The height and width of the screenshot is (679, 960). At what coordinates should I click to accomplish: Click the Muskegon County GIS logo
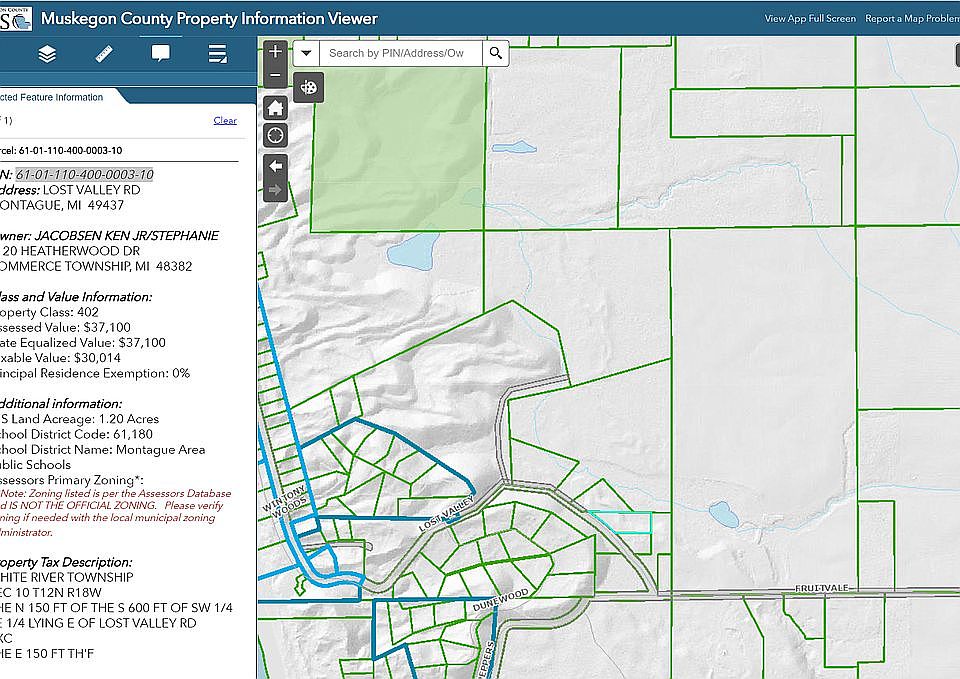(15, 18)
